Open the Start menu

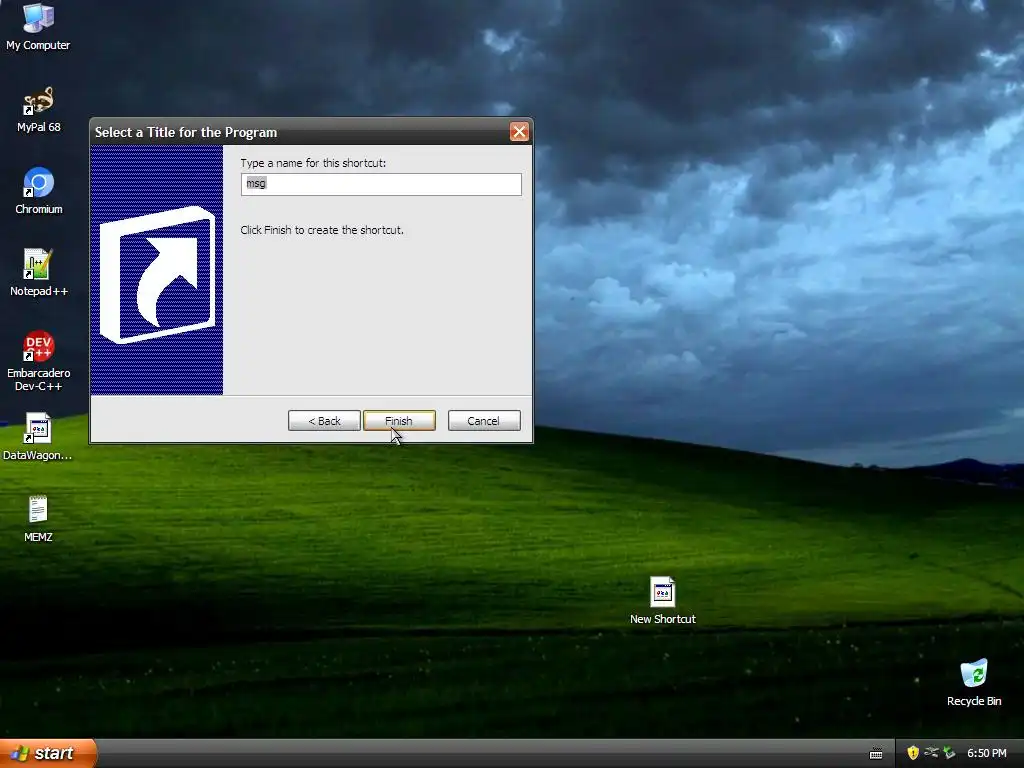coord(48,753)
